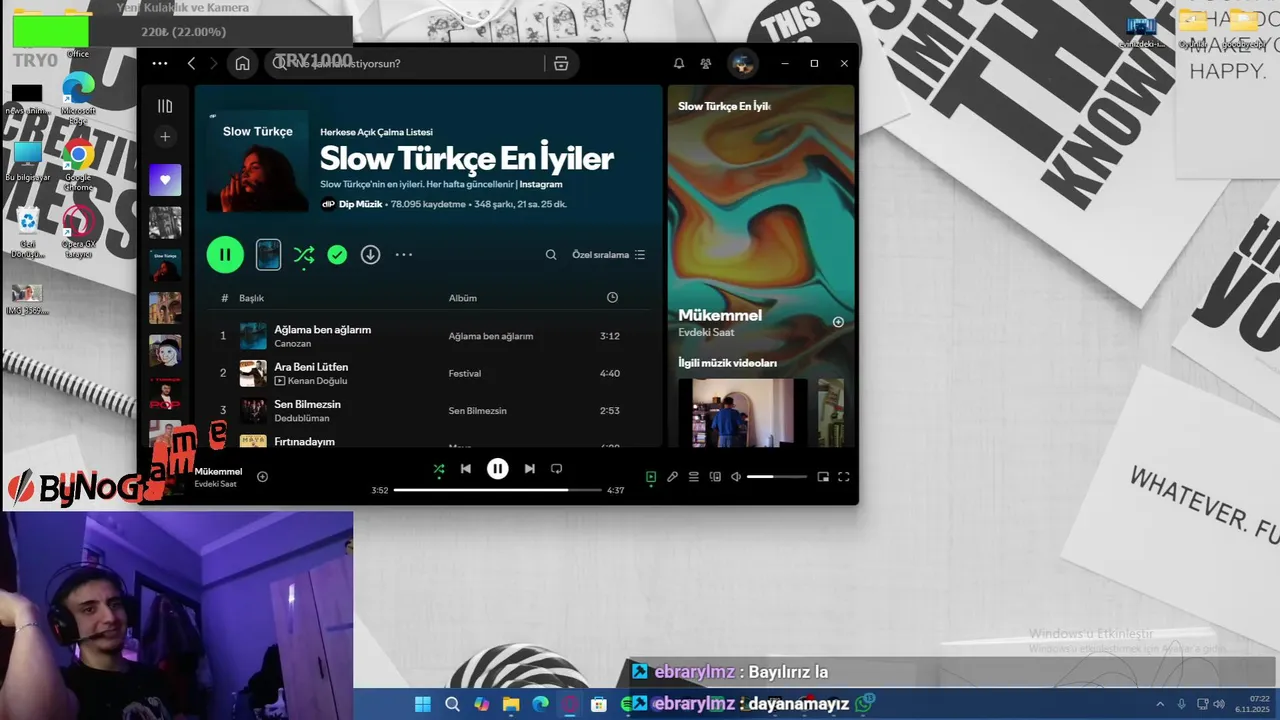1280x720 pixels.
Task: Select Geri Dönüşüm recycle bin icon
Action: click(27, 232)
